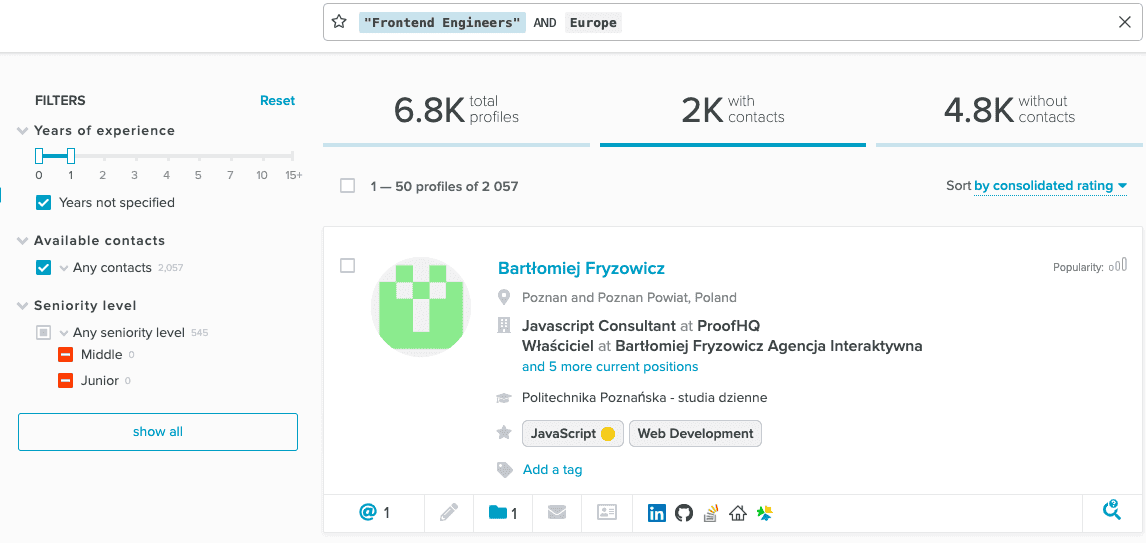Collapse the Seniority level filter section
Image resolution: width=1146 pixels, height=543 pixels.
click(22, 306)
